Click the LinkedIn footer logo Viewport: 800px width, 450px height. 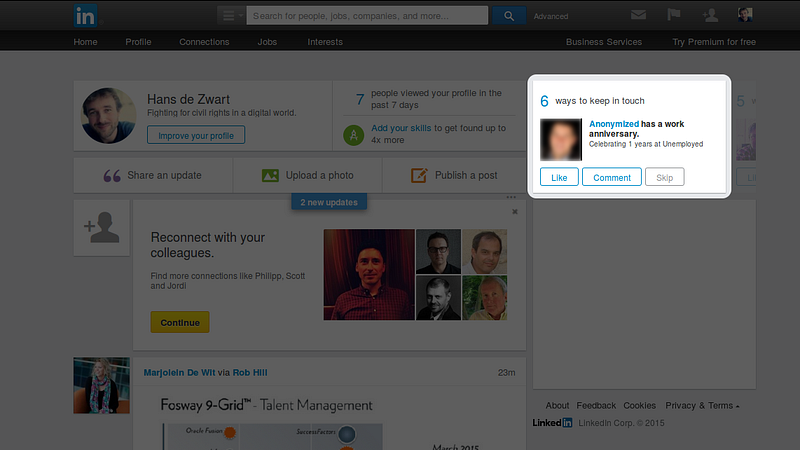pos(553,422)
